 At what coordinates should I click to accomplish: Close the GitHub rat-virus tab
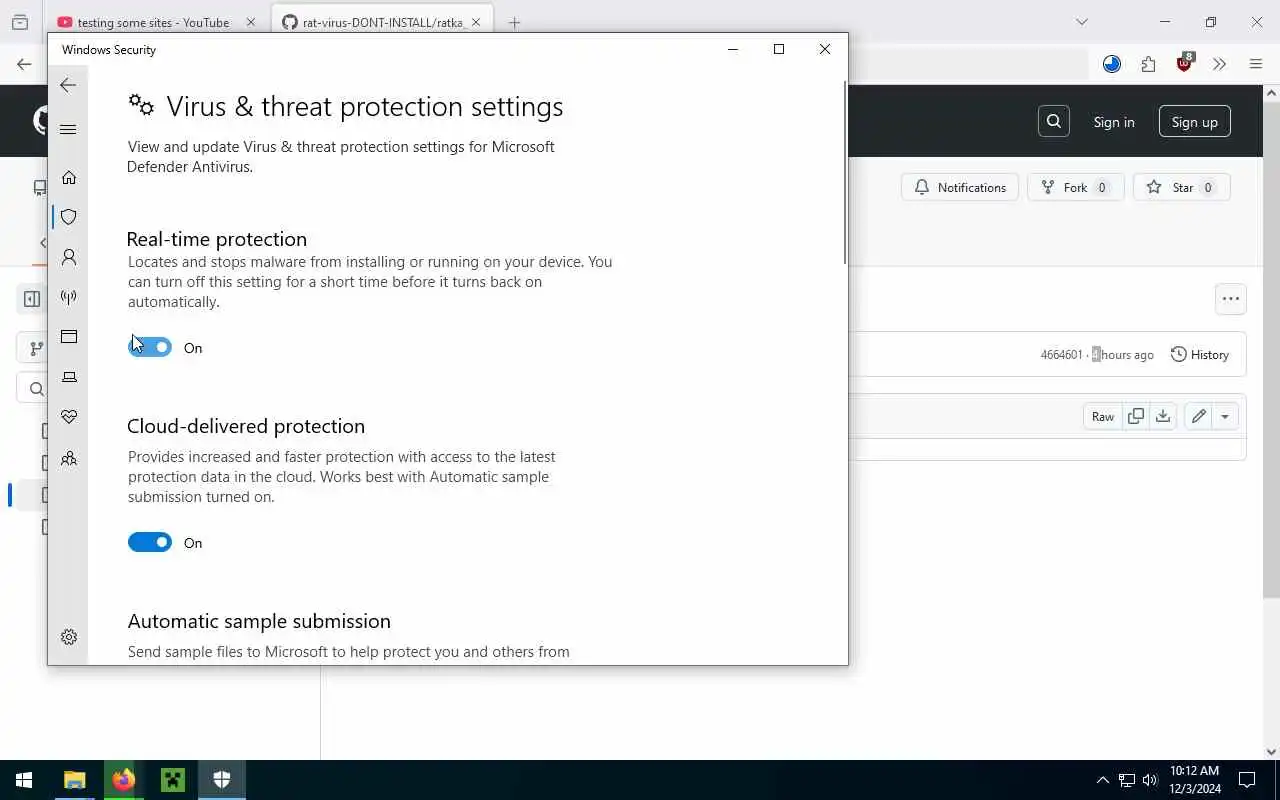475,22
